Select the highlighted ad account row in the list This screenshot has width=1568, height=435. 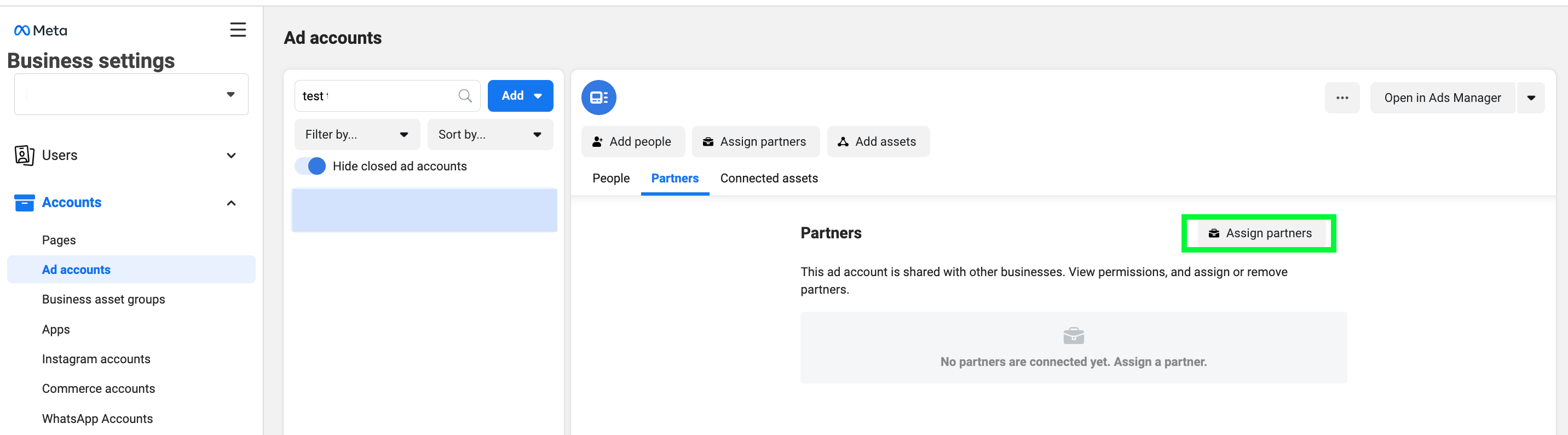tap(424, 210)
